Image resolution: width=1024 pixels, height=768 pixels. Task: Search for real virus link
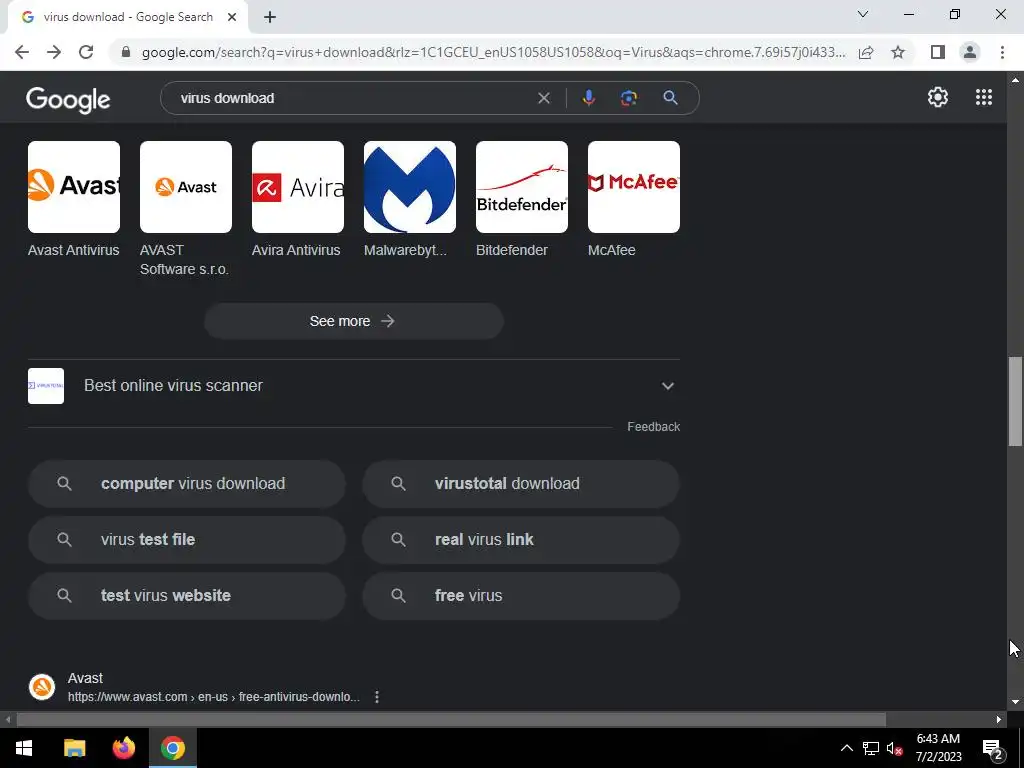pyautogui.click(x=520, y=540)
